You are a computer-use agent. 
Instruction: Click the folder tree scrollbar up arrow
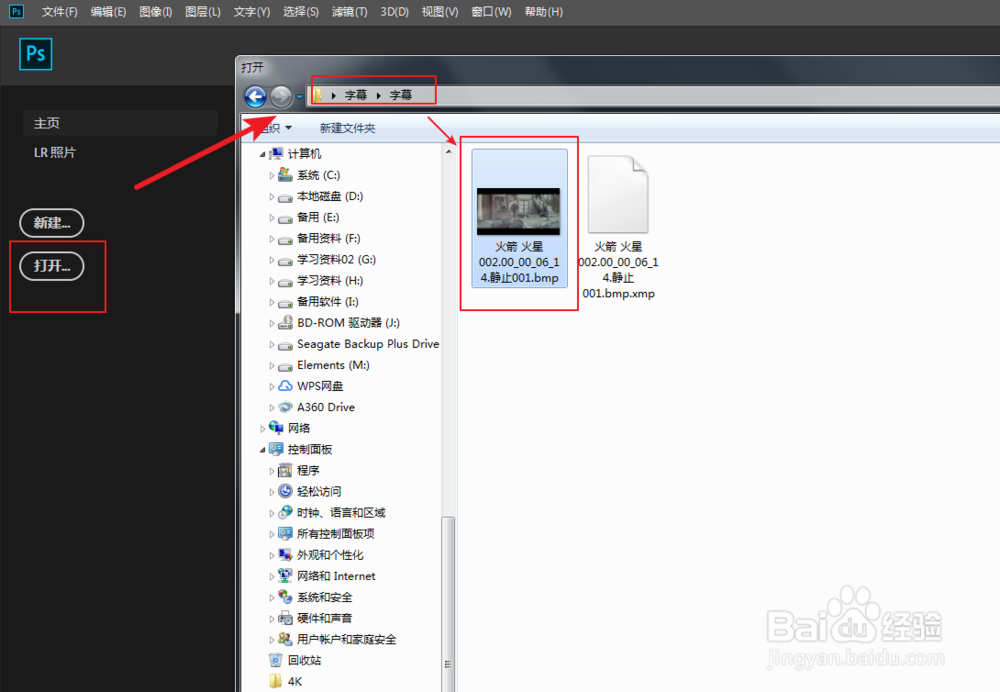(x=449, y=152)
